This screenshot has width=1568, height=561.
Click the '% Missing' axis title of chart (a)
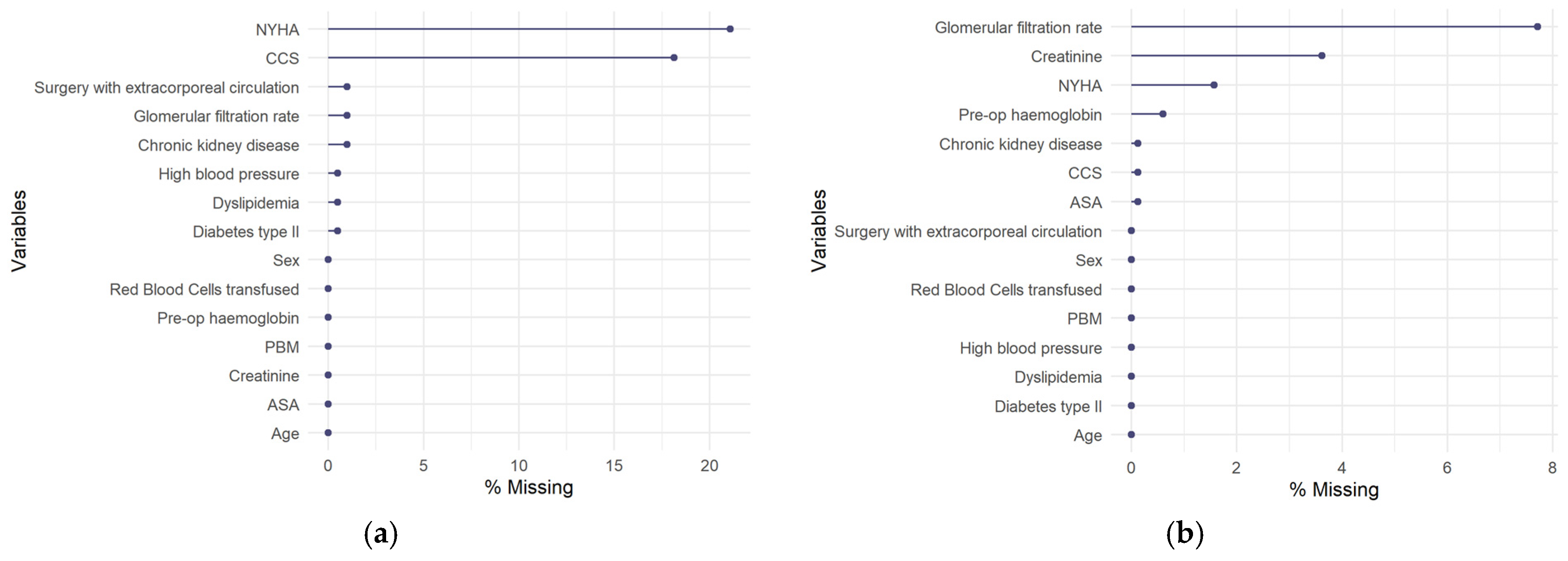pyautogui.click(x=528, y=487)
